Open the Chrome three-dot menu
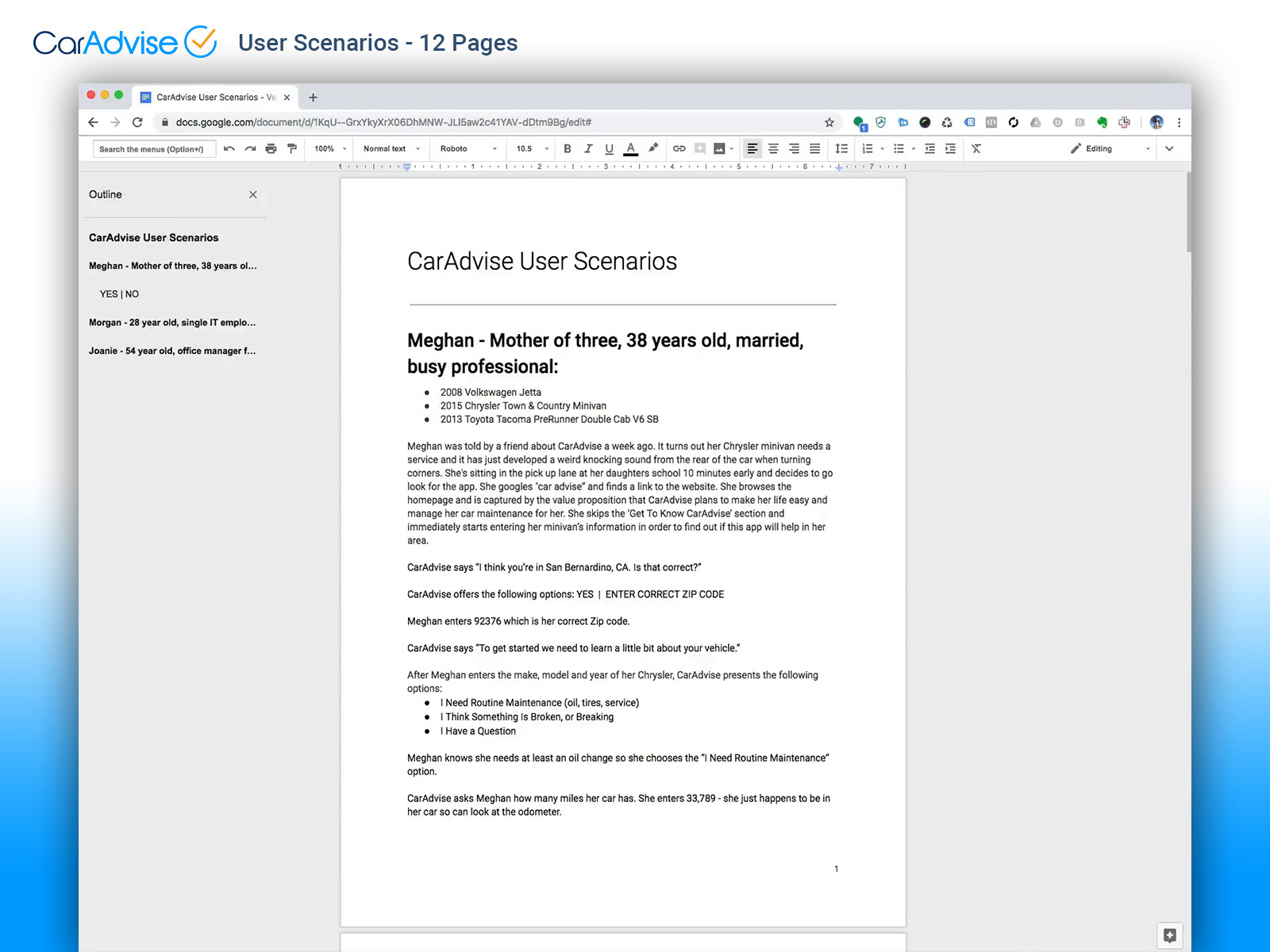 tap(1179, 122)
